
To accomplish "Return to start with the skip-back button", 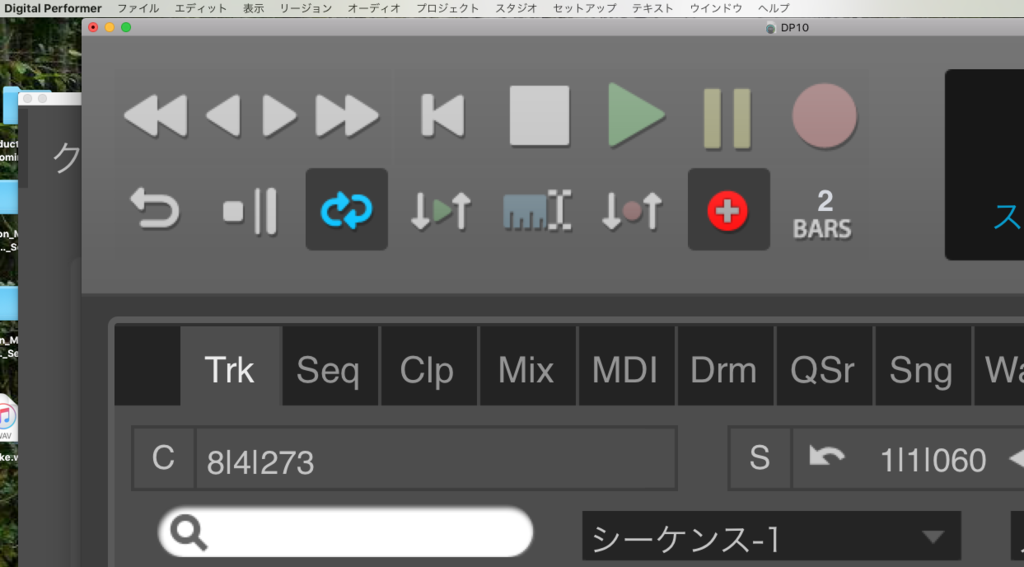I will tap(443, 116).
